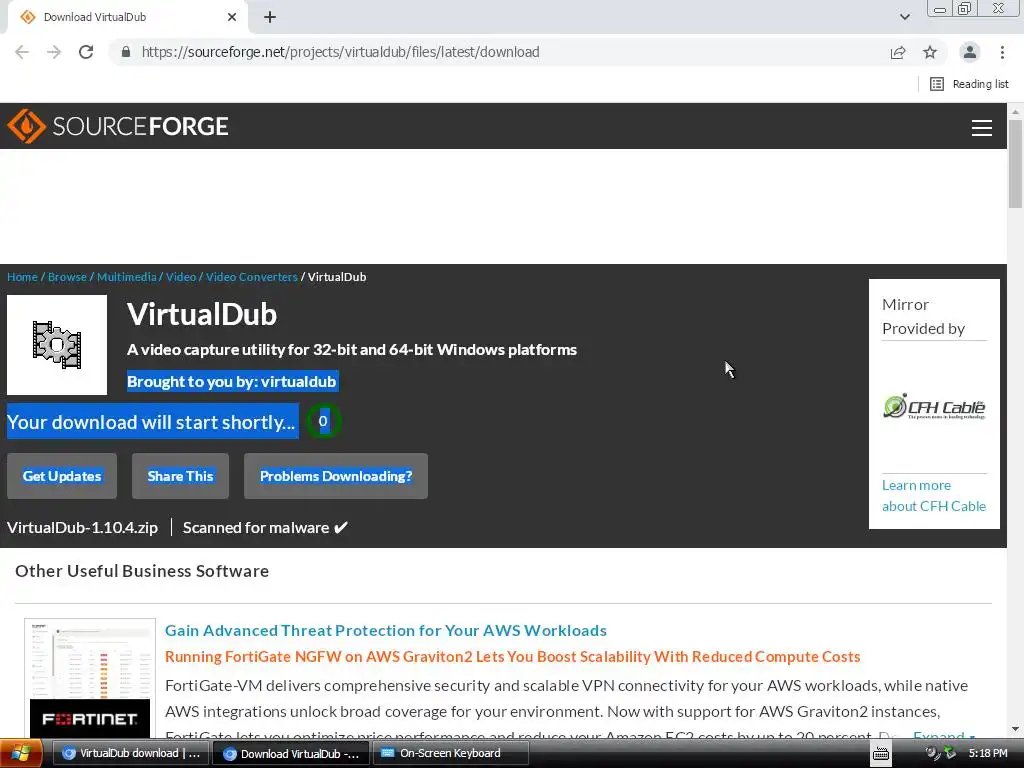Click the VirtualDub-1.10.4.zip filename text
The height and width of the screenshot is (768, 1024).
tap(82, 528)
